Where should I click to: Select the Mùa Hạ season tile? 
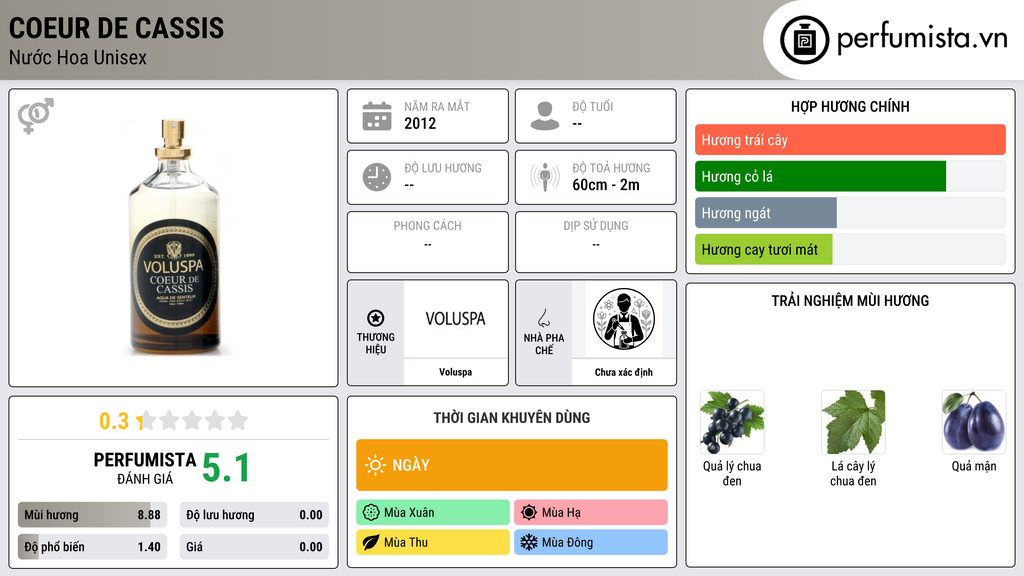[x=591, y=513]
